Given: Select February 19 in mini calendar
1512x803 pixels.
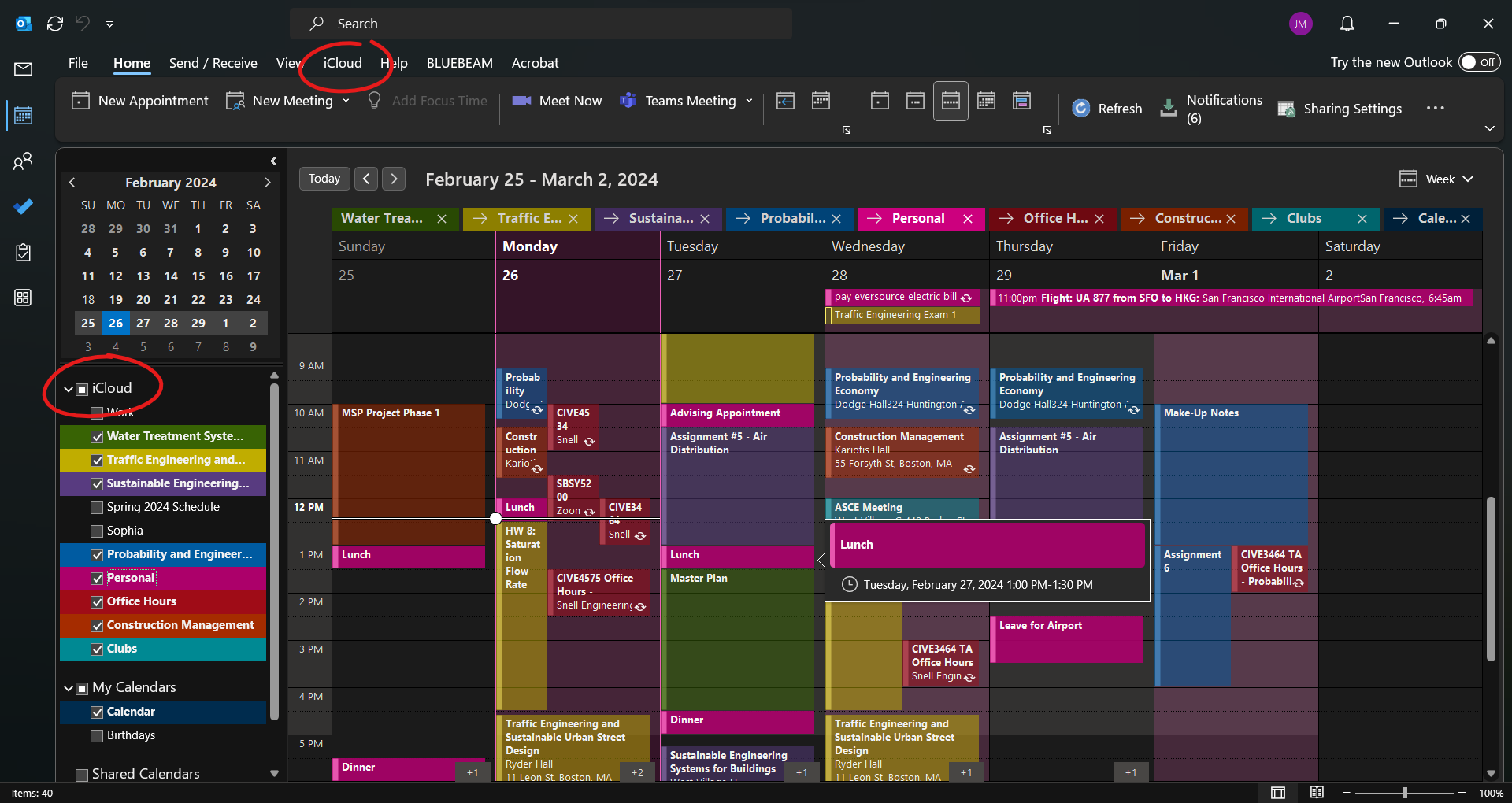Looking at the screenshot, I should pos(116,300).
